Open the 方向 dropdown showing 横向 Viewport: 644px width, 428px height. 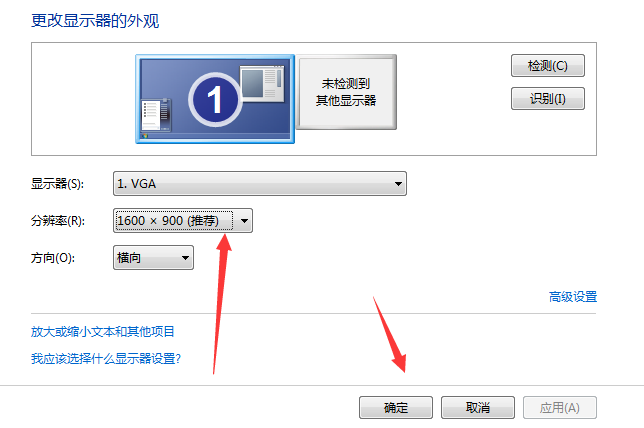coord(153,258)
